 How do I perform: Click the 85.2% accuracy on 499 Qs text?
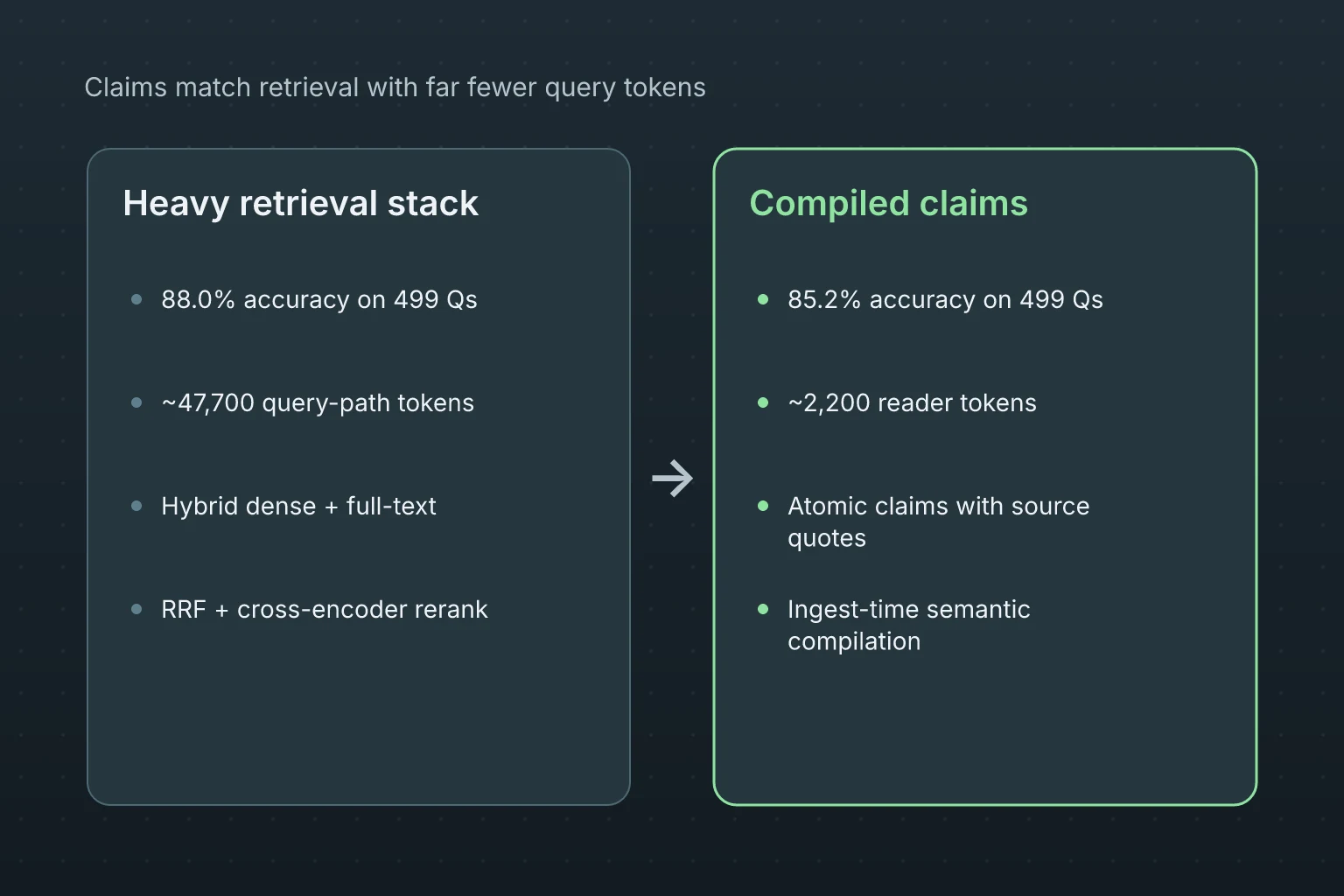pos(945,299)
